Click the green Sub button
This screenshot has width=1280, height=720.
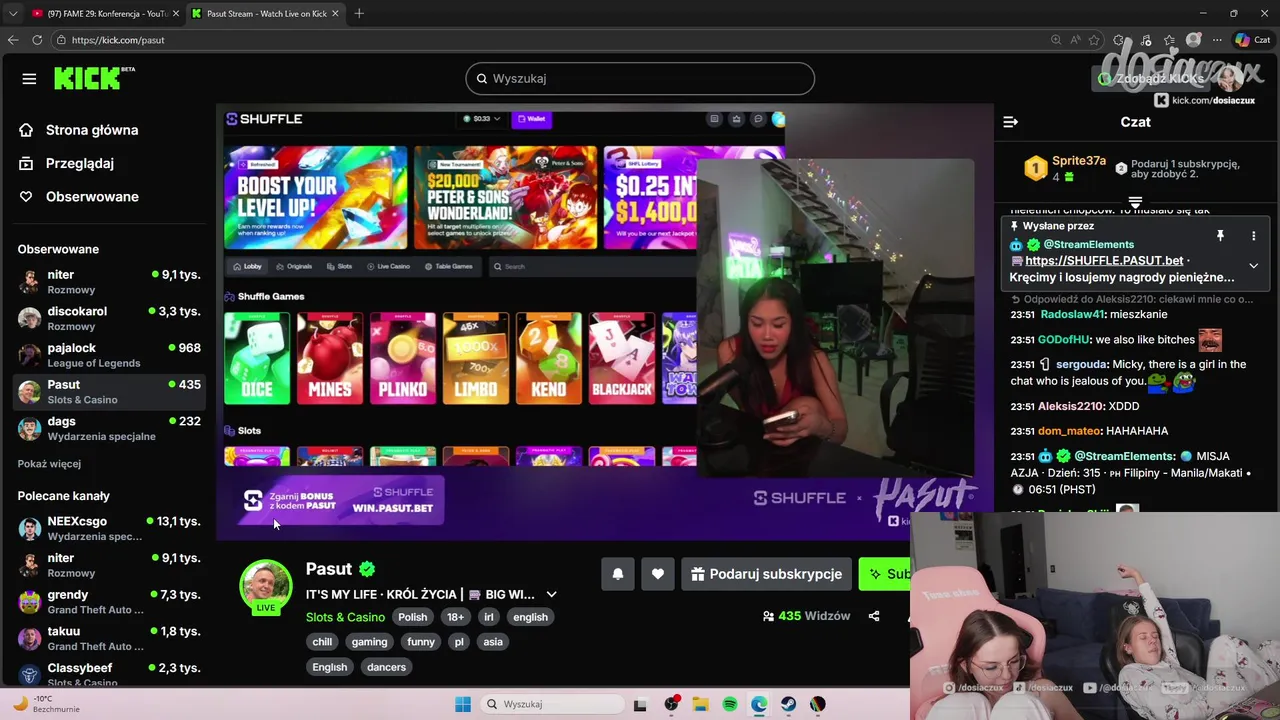click(885, 574)
